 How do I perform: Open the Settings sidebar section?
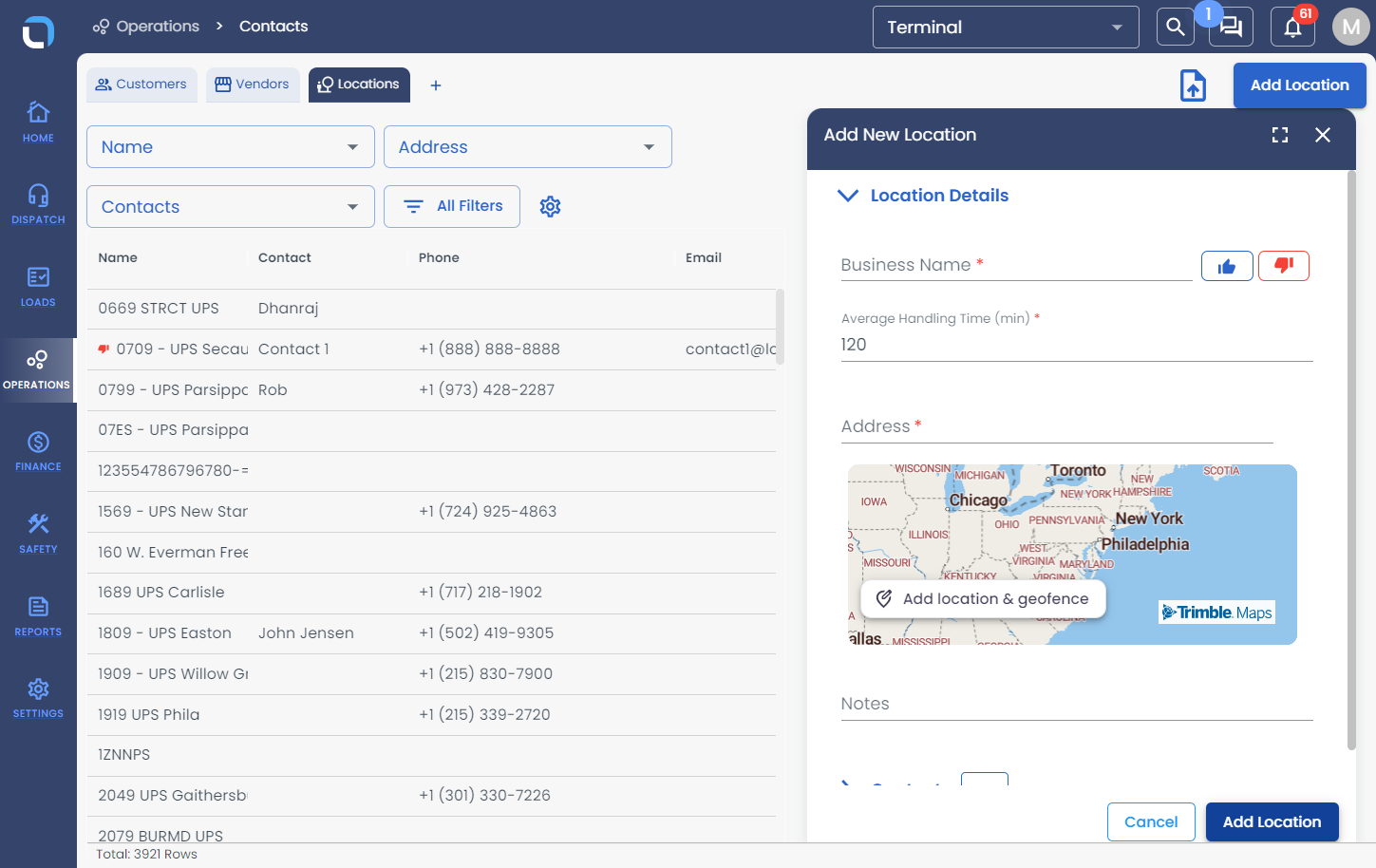coord(38,698)
